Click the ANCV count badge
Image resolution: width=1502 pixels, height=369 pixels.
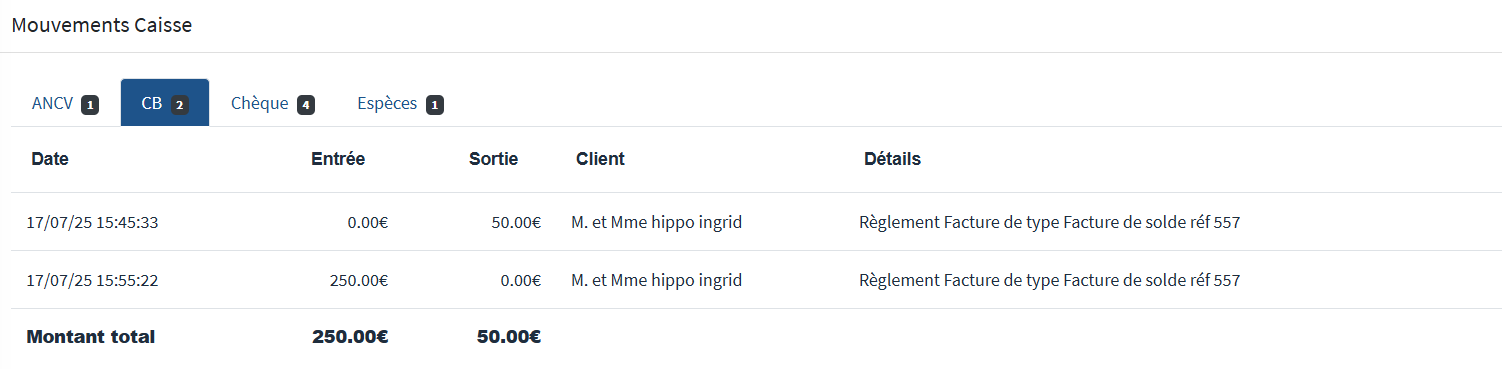pyautogui.click(x=90, y=104)
